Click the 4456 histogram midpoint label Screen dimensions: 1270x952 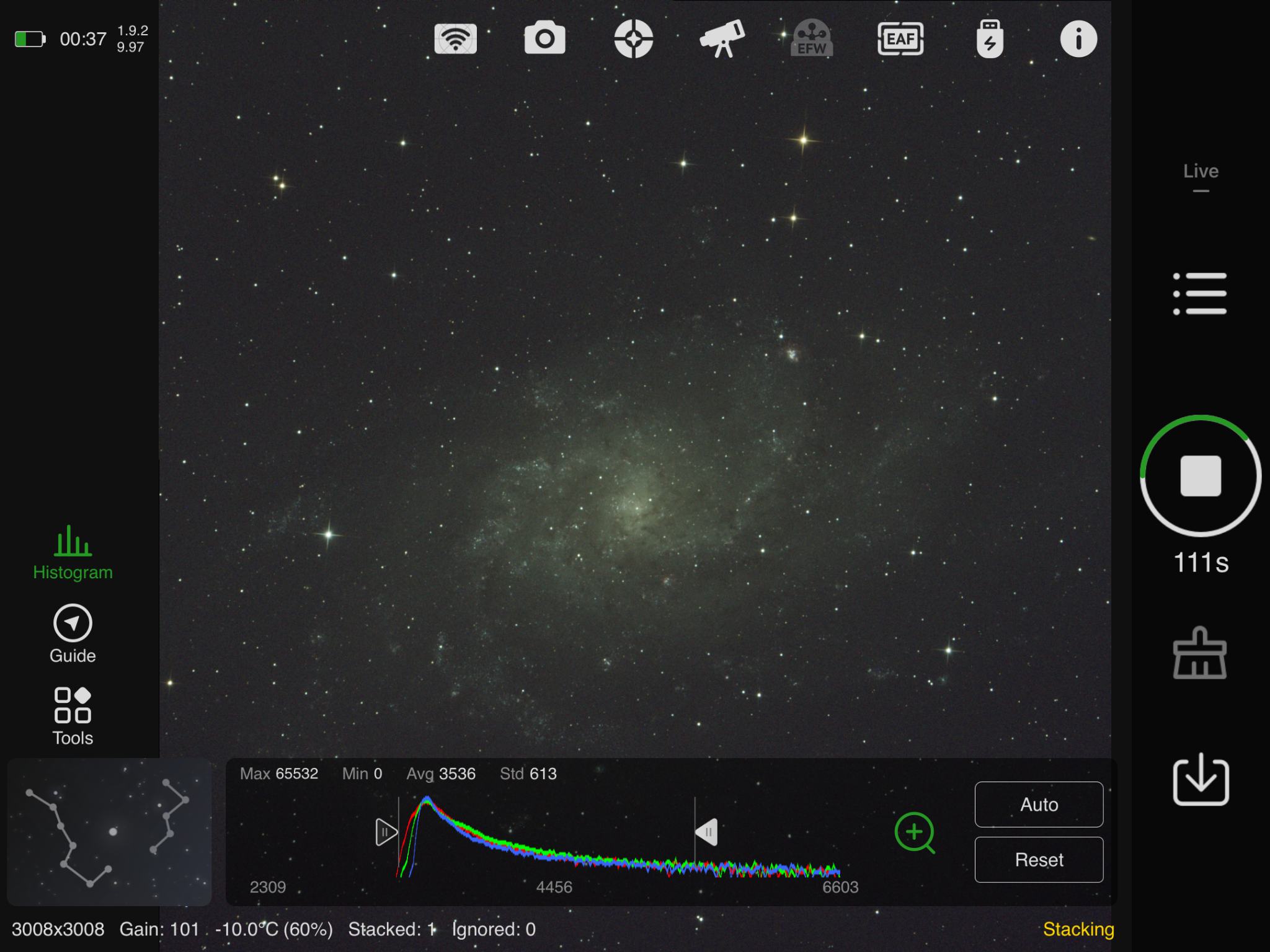tap(554, 887)
